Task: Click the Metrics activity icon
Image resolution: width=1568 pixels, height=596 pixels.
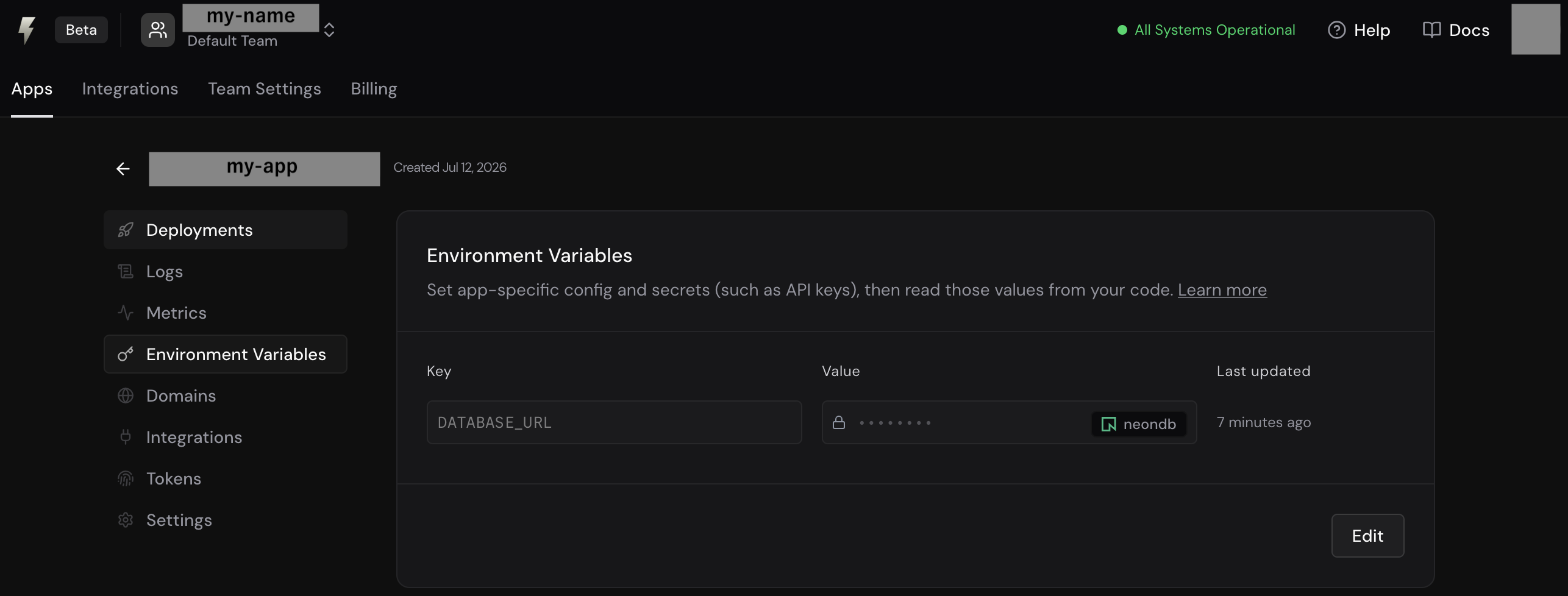Action: 126,313
